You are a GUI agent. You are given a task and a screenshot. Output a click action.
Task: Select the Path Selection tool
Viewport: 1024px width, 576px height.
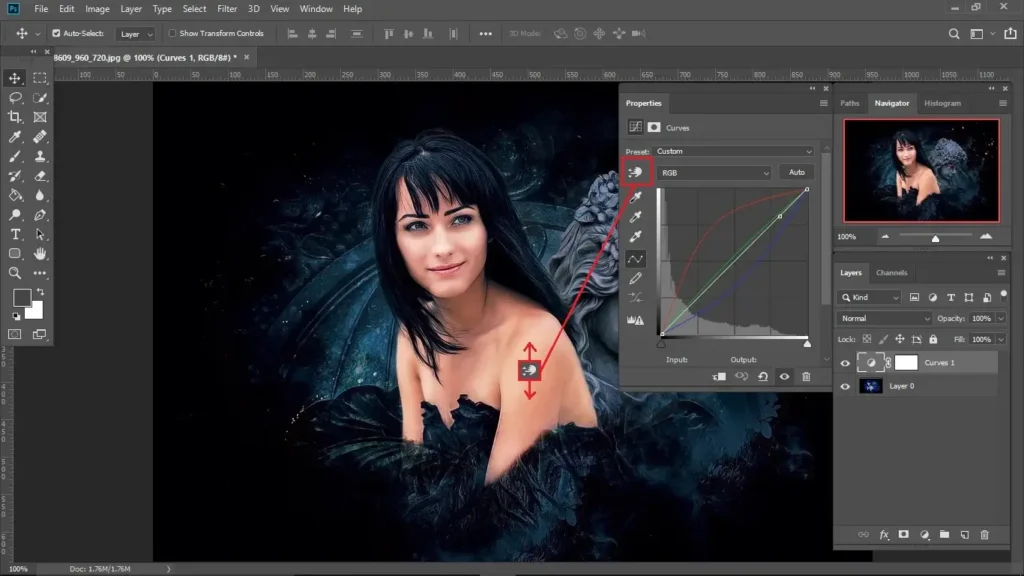pos(40,234)
